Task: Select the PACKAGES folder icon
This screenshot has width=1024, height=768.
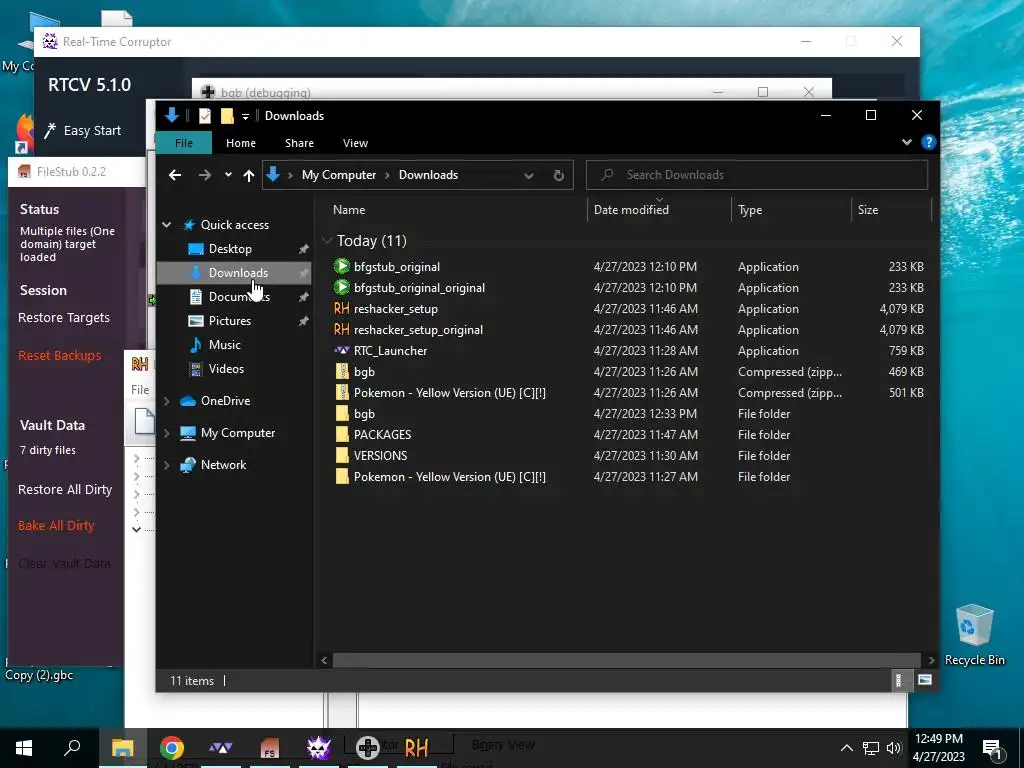Action: tap(342, 434)
